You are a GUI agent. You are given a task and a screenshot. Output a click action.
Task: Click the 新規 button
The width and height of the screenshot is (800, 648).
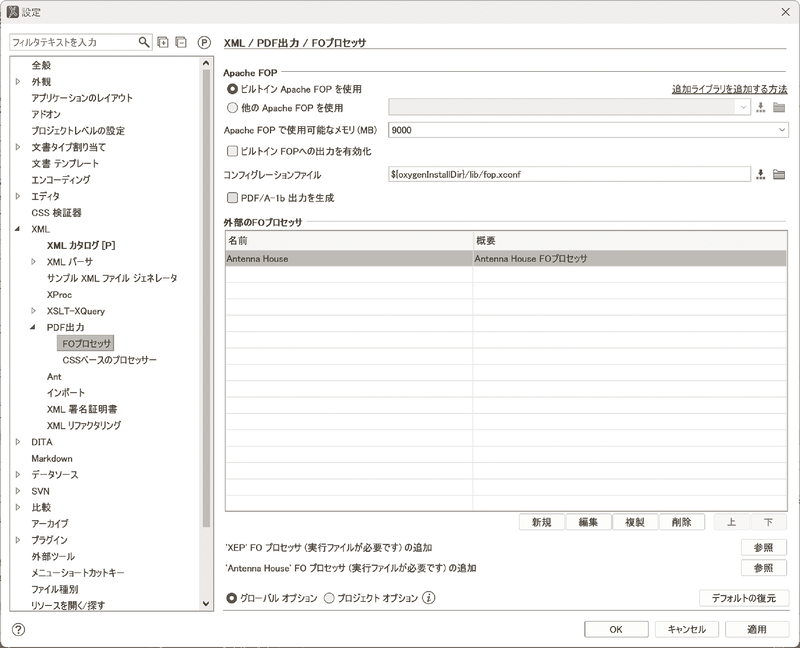click(542, 522)
